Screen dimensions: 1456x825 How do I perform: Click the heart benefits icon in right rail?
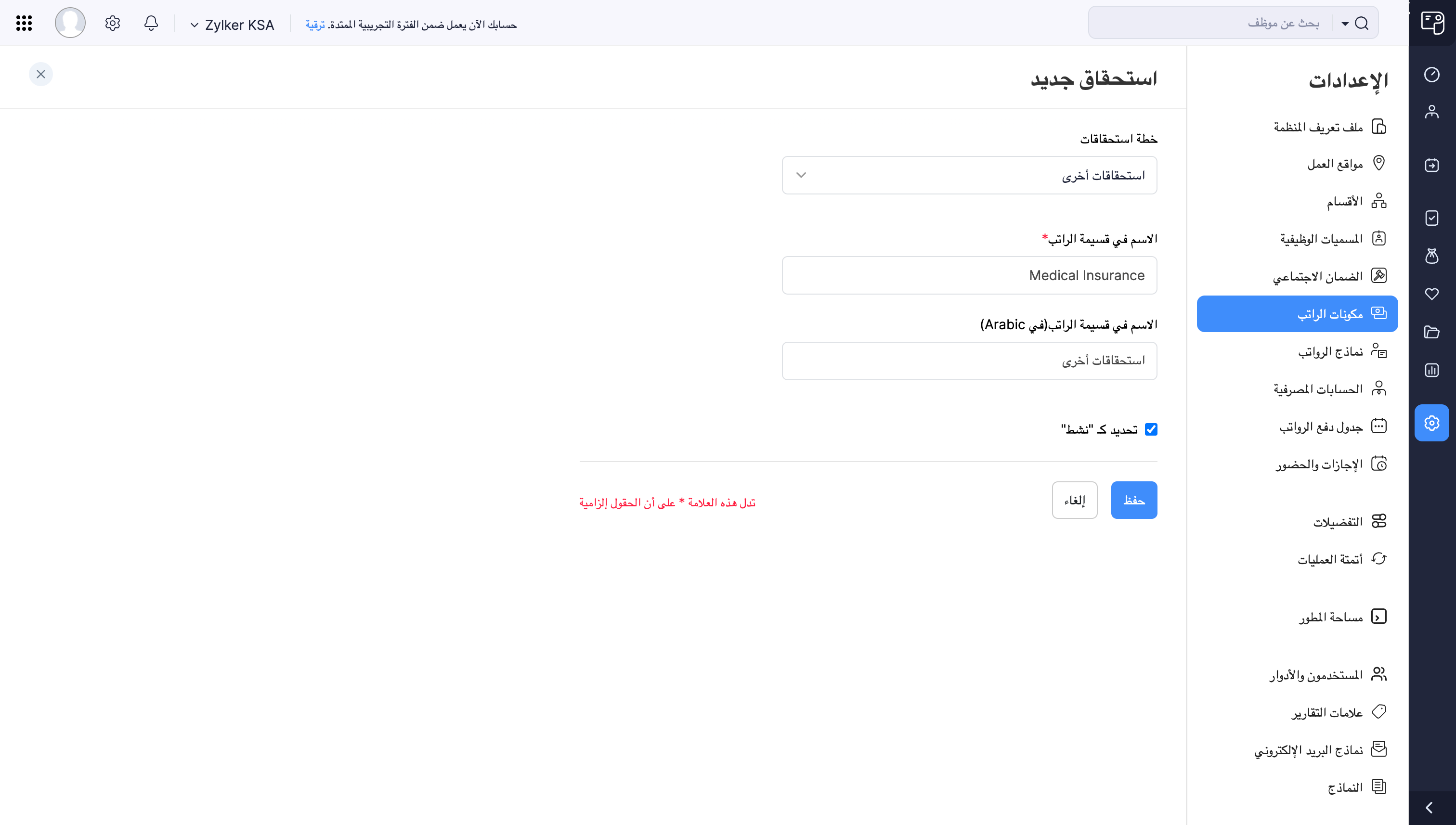[x=1431, y=294]
